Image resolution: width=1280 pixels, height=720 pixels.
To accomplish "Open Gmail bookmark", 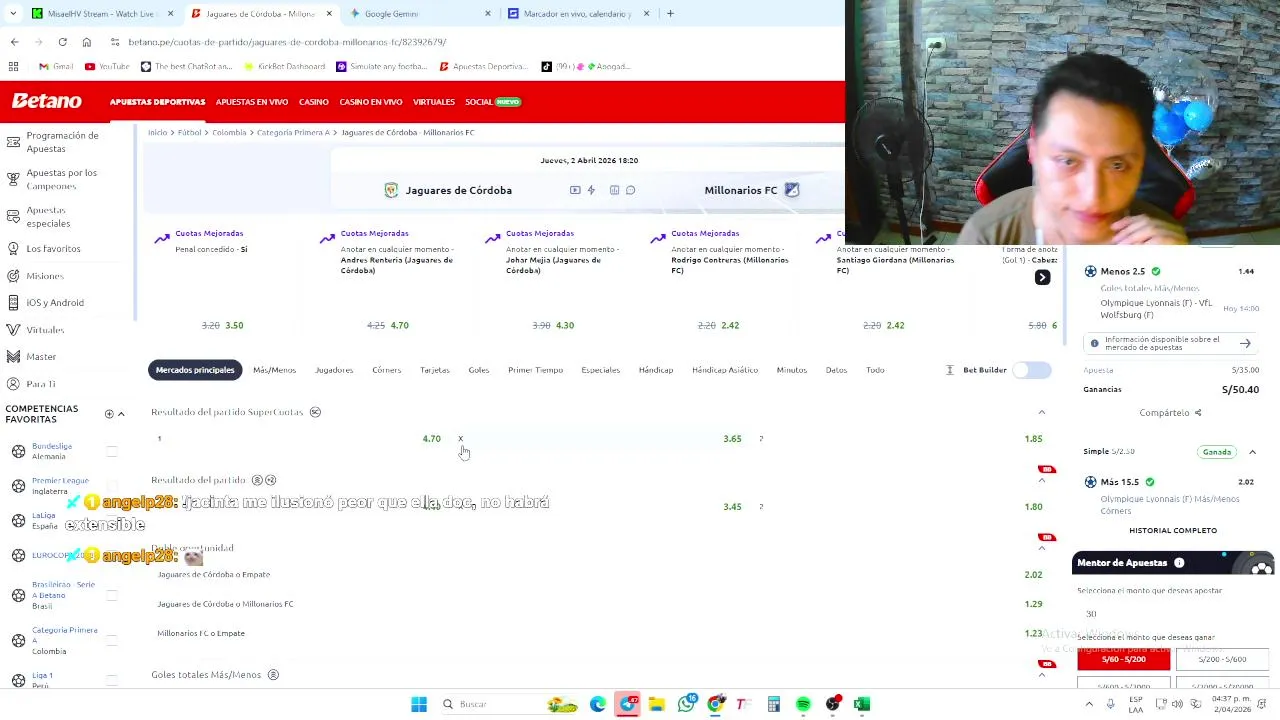I will pos(56,66).
